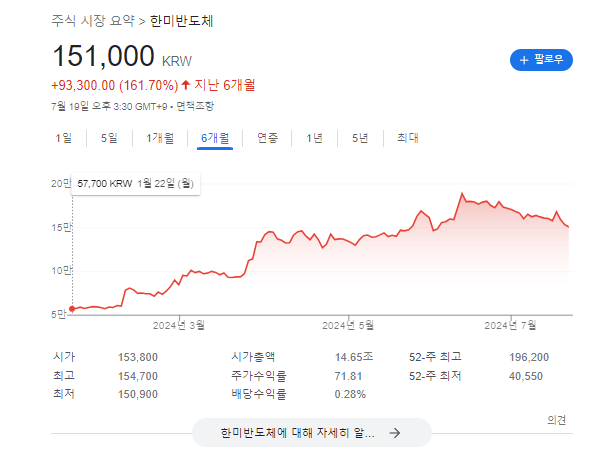This screenshot has width=595, height=450.
Task: Switch chart to the 1년 tab
Action: 315,138
